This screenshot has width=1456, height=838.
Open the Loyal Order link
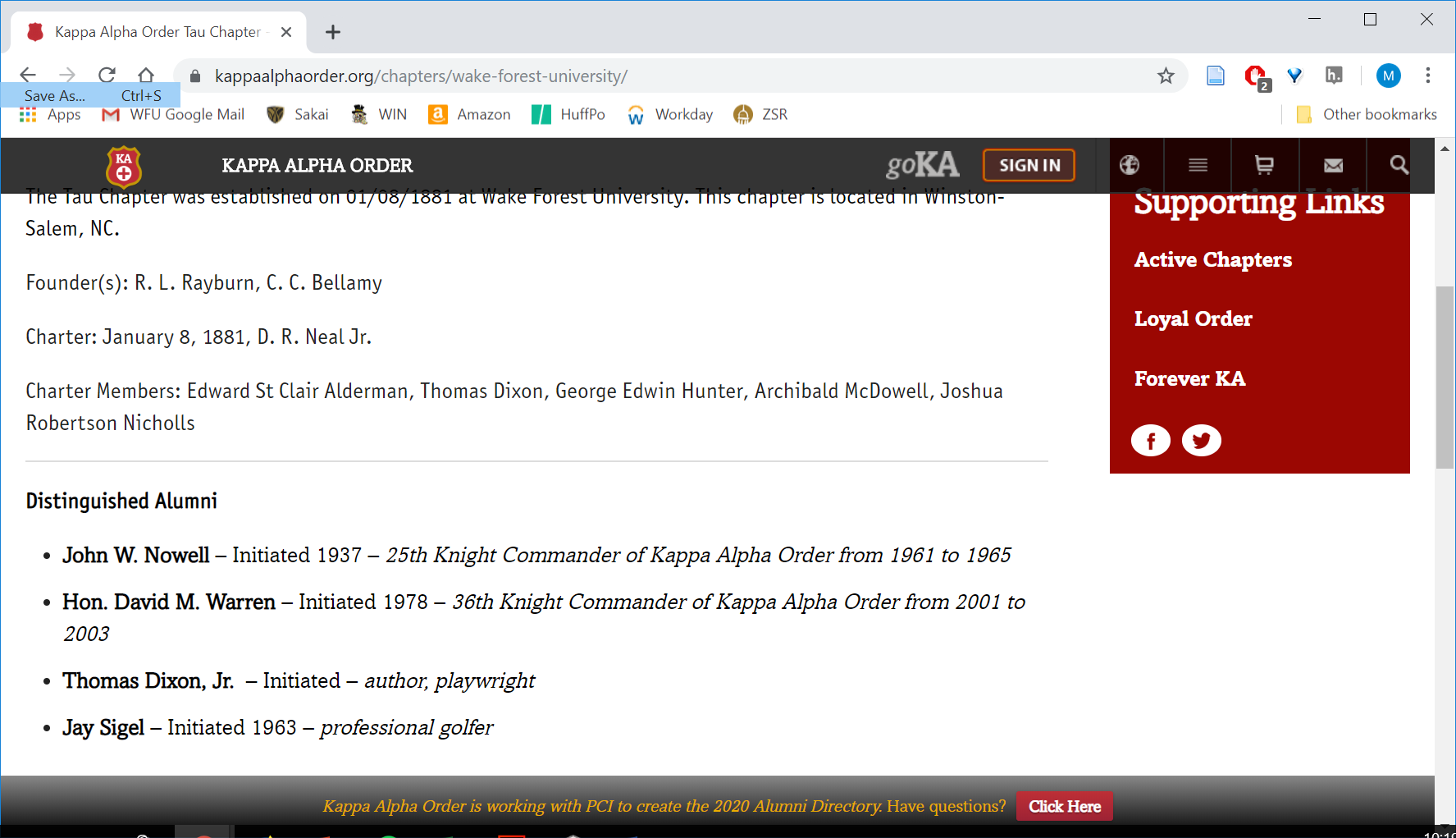[x=1193, y=319]
